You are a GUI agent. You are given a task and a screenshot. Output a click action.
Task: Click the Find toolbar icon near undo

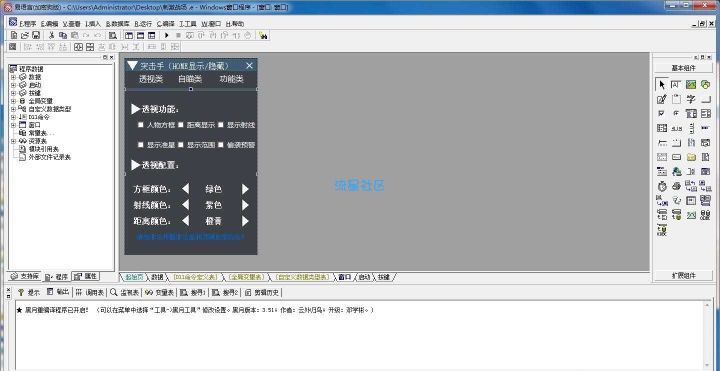(x=112, y=35)
